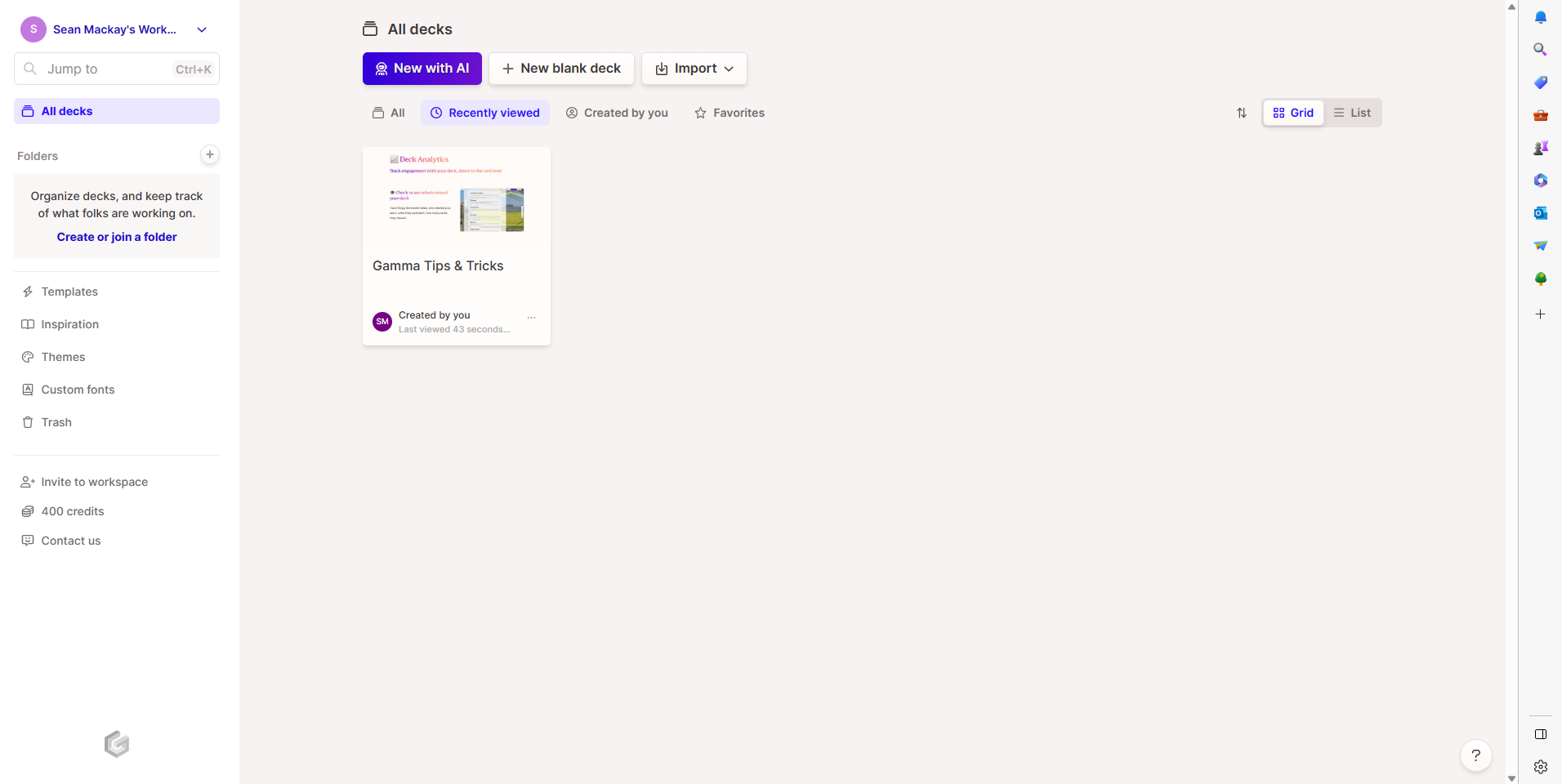Open the Outlook sidebar icon
The width and height of the screenshot is (1562, 784).
(1540, 213)
